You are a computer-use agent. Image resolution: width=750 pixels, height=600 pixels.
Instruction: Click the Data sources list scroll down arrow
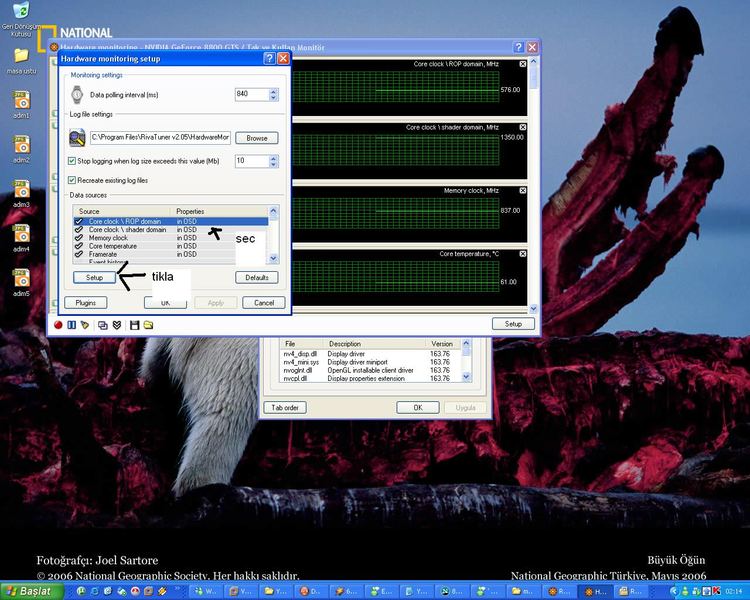pos(274,259)
